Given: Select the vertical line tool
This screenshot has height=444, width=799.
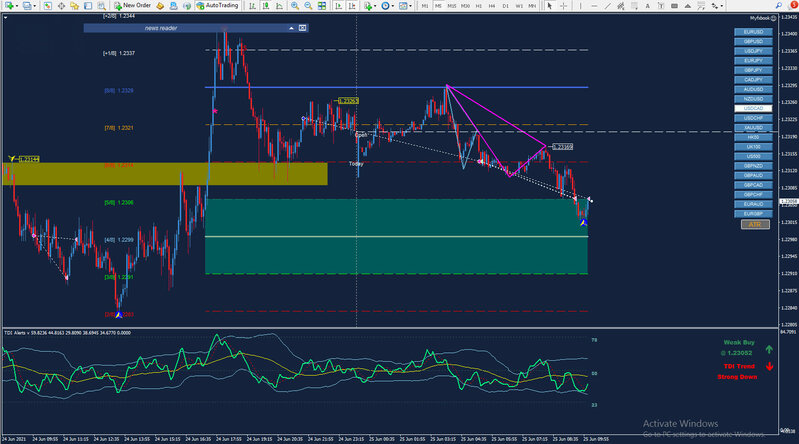Looking at the screenshot, I should pyautogui.click(x=580, y=6).
